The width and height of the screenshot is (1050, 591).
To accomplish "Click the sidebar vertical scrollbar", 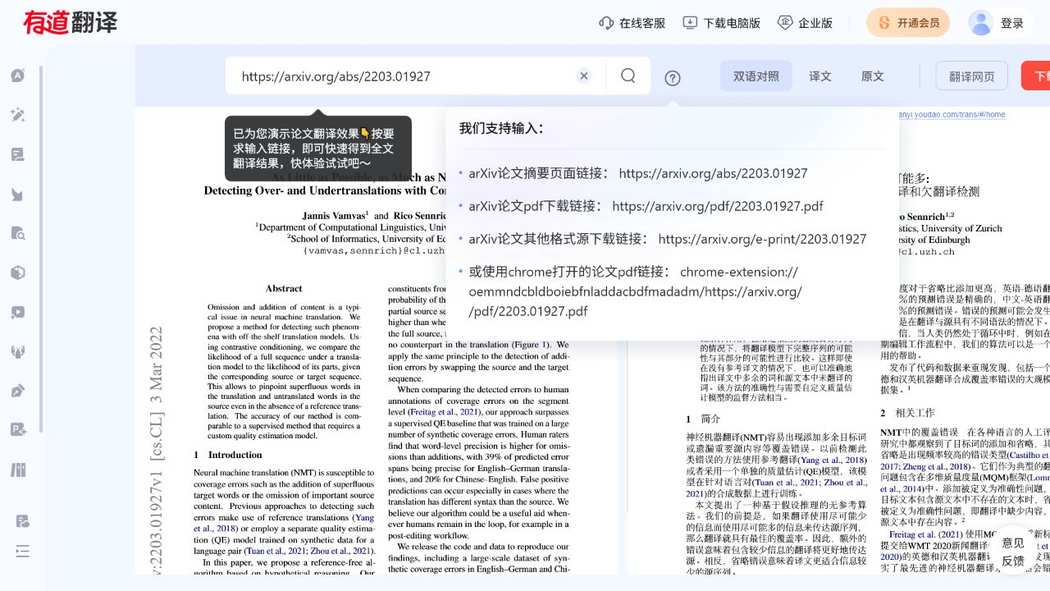I will pos(41,249).
